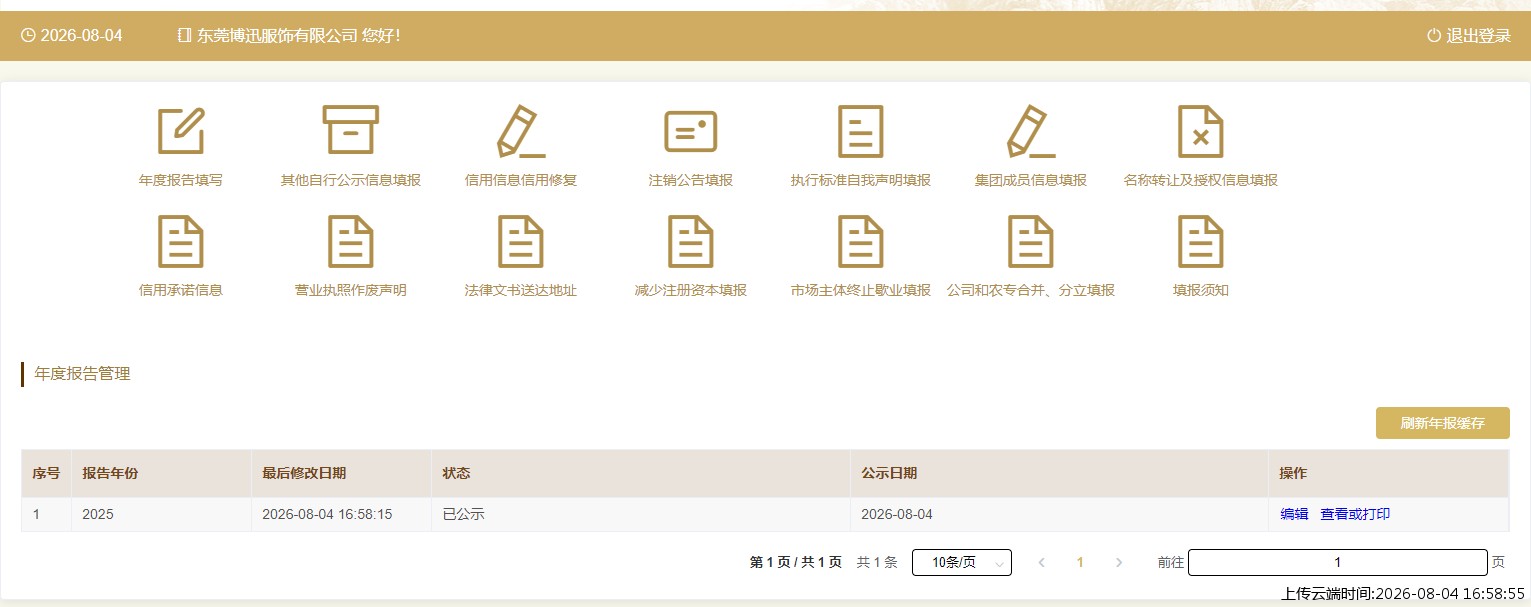The height and width of the screenshot is (607, 1531).
Task: Open 其他自行公示信息填报 box icon
Action: [351, 130]
